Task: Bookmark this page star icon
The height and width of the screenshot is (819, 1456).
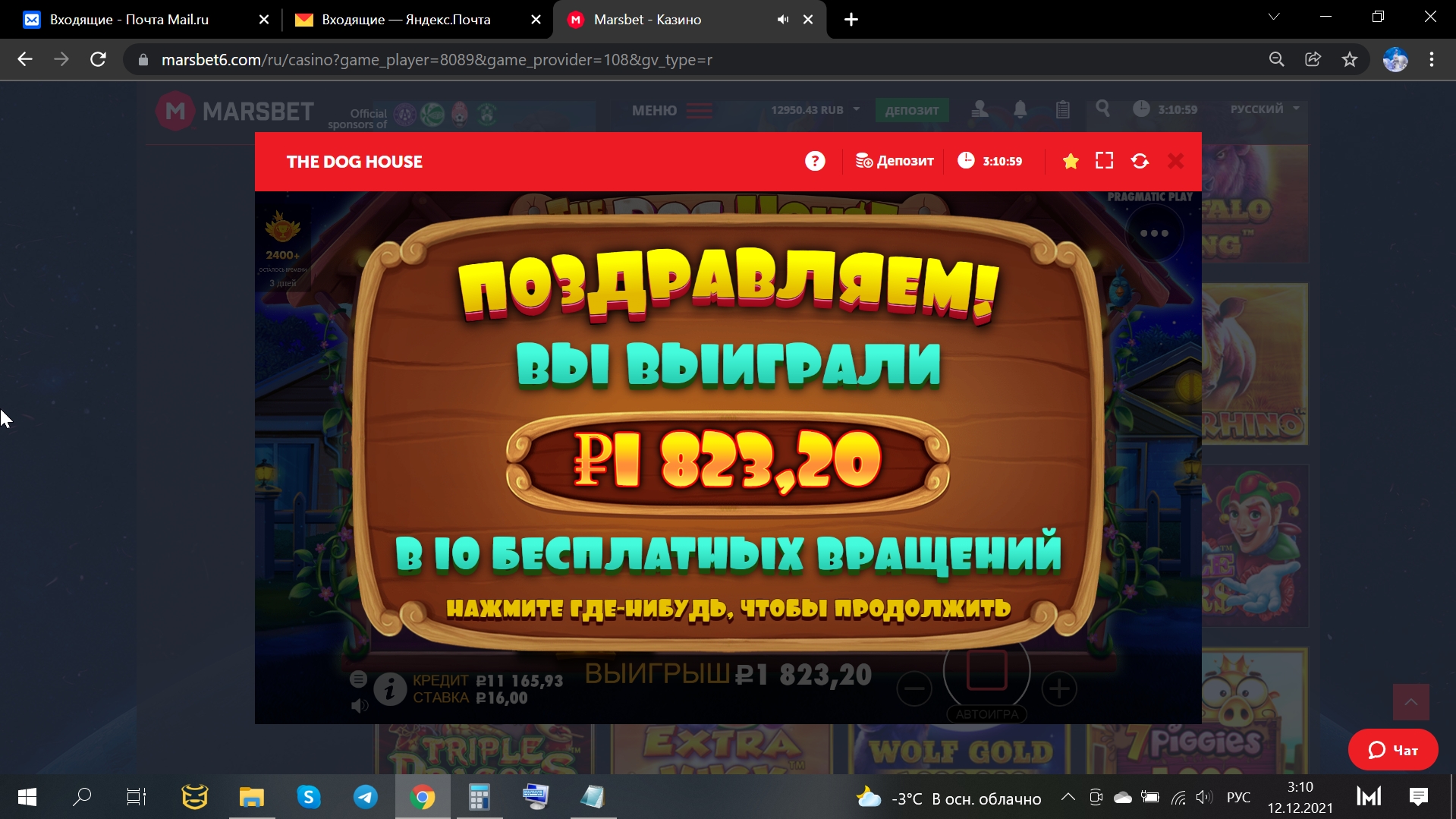Action: click(1350, 59)
